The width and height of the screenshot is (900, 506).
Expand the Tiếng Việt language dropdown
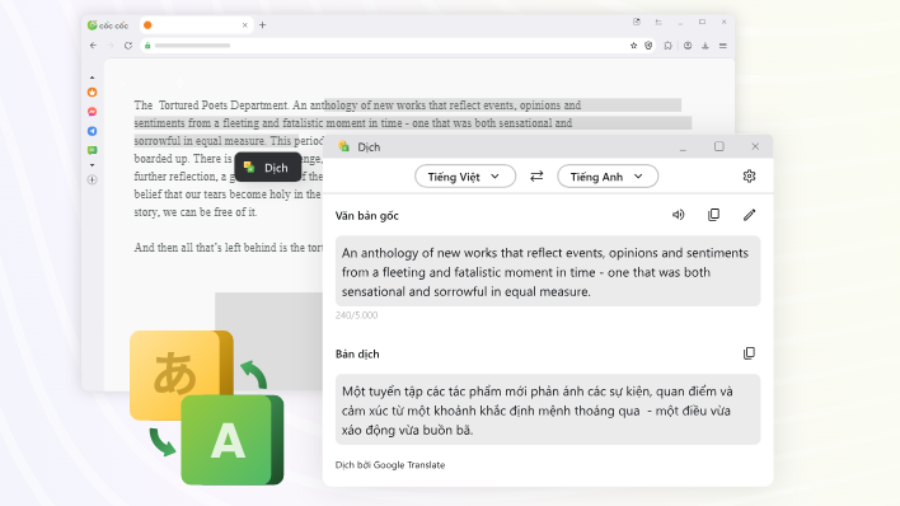[x=465, y=176]
